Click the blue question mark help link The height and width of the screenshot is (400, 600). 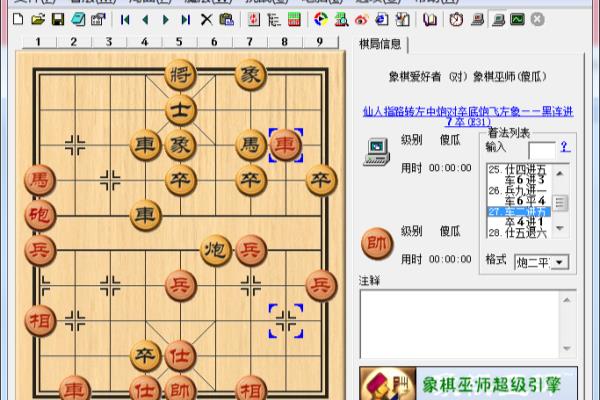coord(565,147)
